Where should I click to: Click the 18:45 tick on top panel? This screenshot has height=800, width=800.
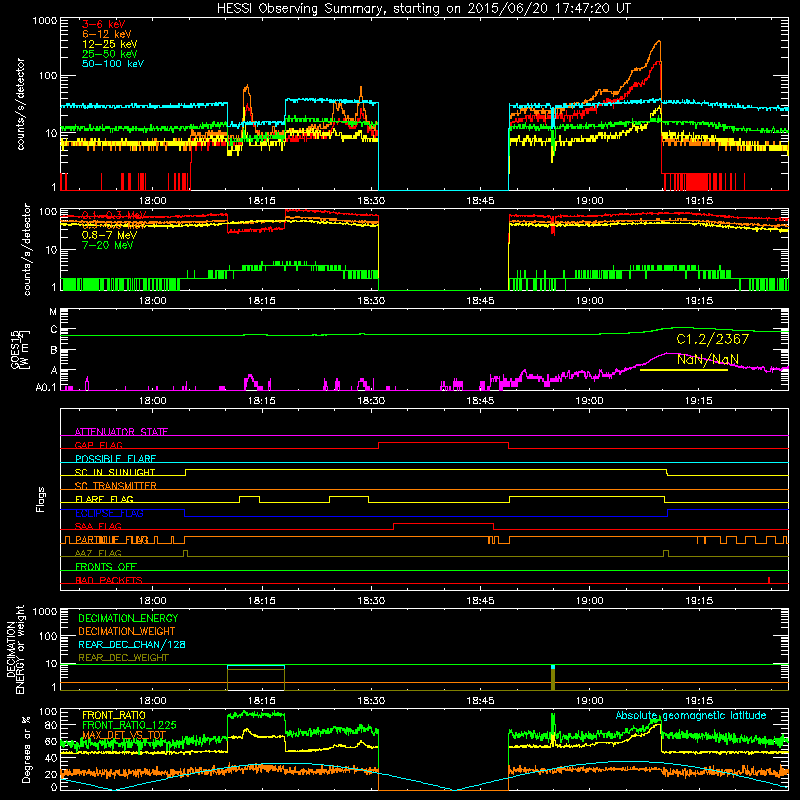click(480, 201)
